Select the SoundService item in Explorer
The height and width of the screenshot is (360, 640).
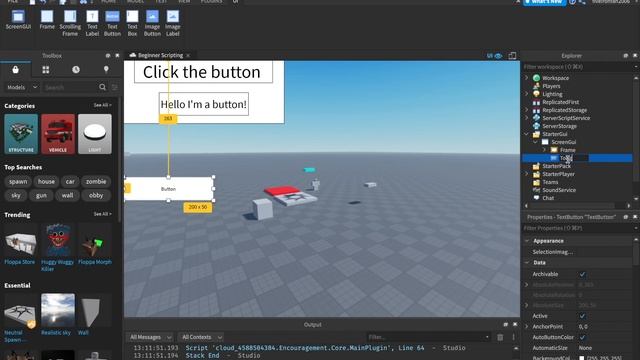click(559, 190)
